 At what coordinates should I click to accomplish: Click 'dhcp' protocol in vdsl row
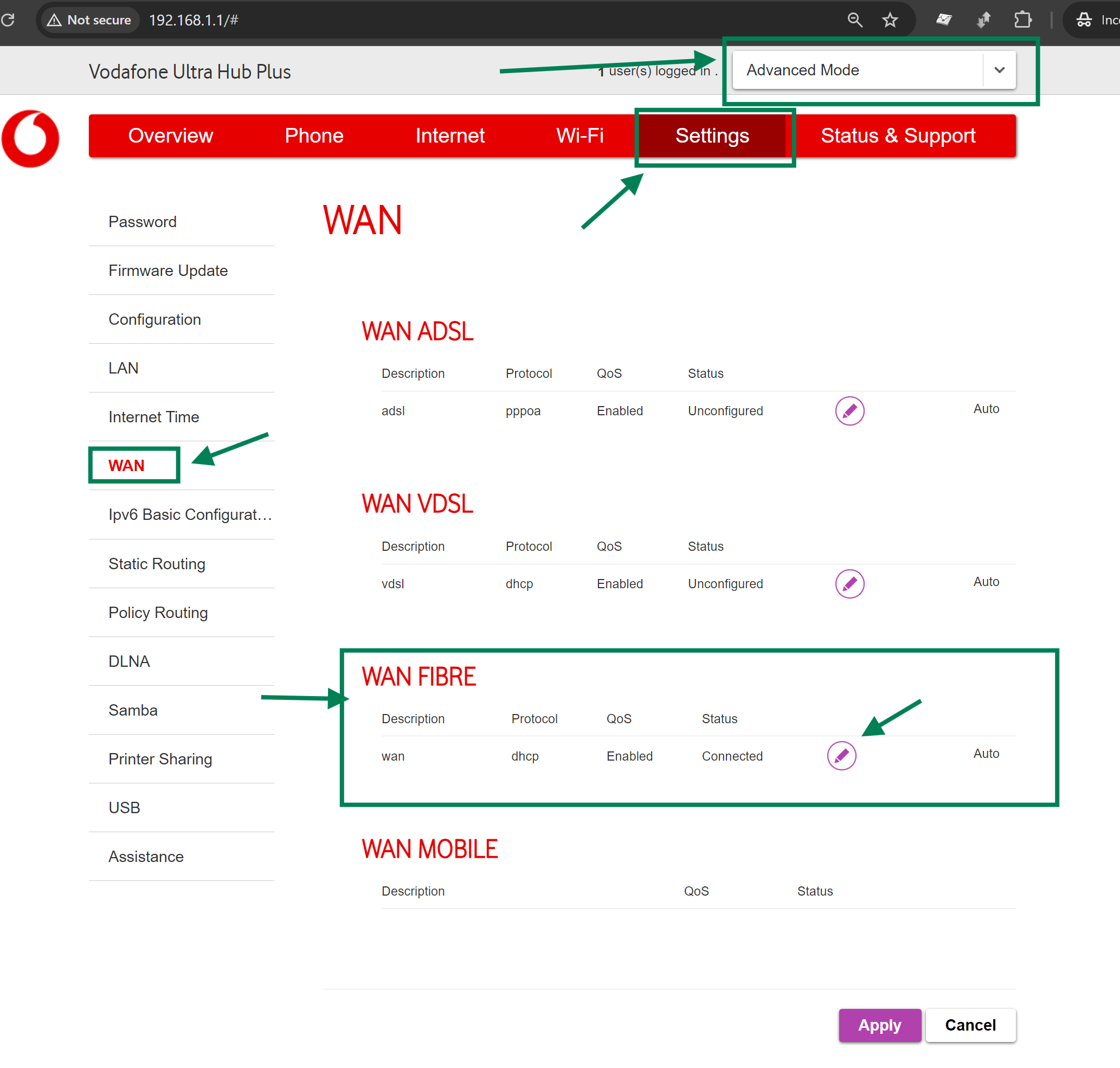click(x=519, y=584)
